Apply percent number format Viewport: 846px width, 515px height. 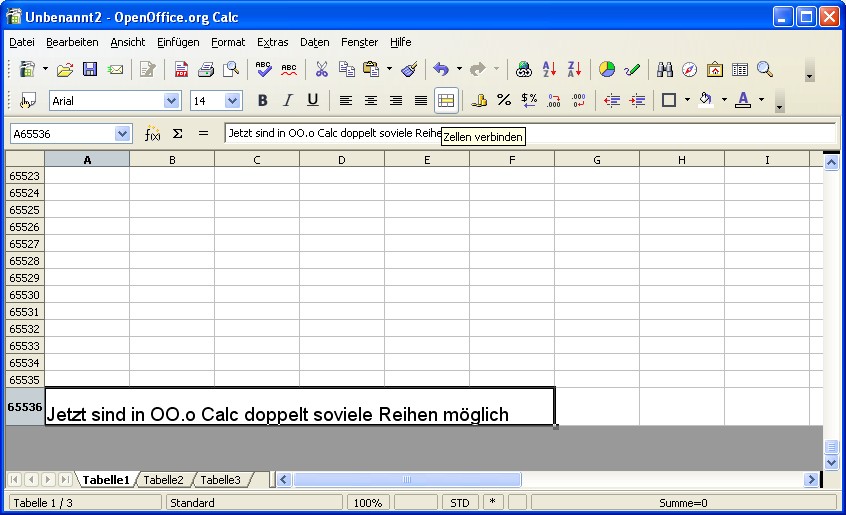pyautogui.click(x=504, y=101)
